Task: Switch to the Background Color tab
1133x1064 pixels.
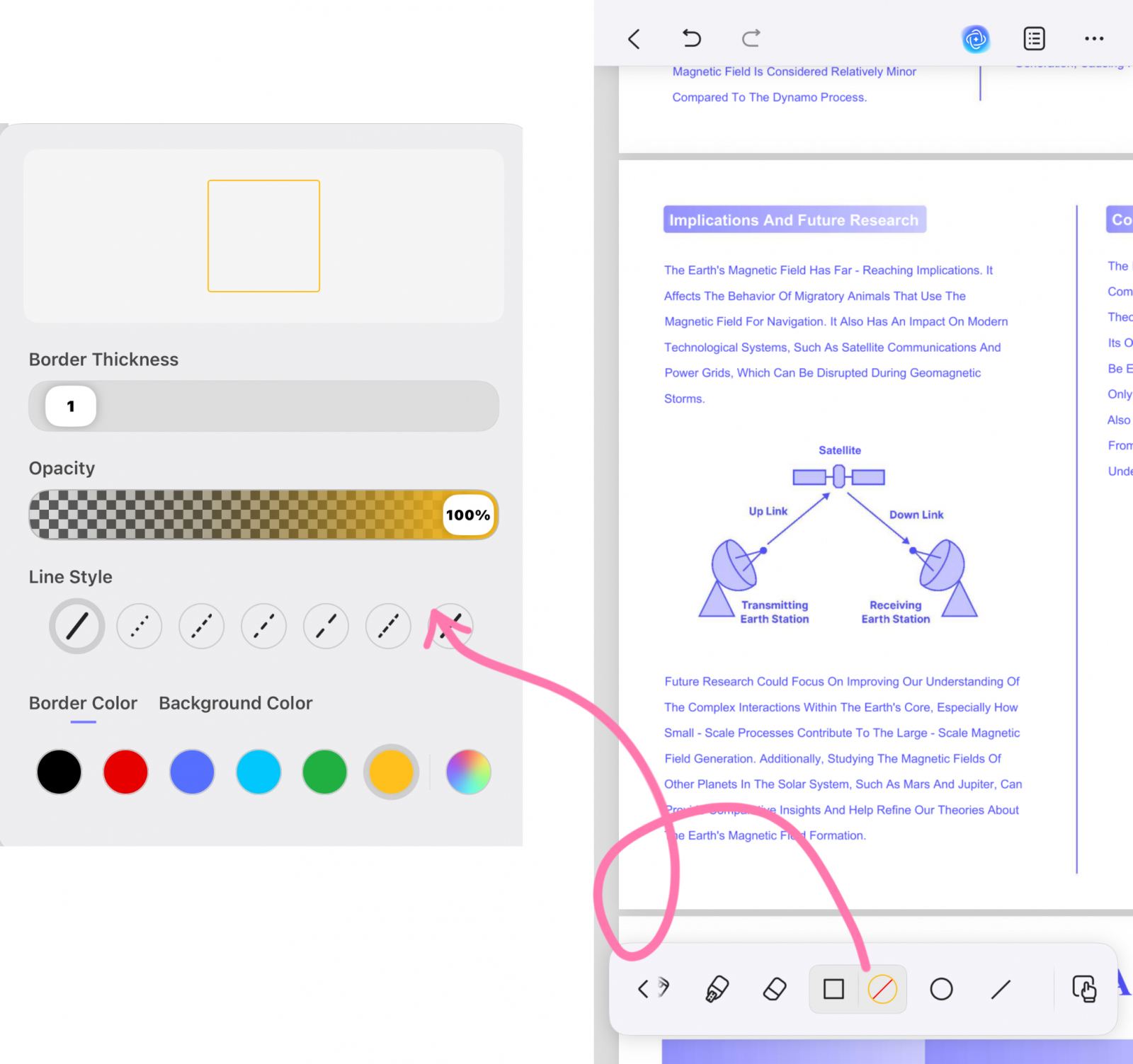Action: point(236,703)
